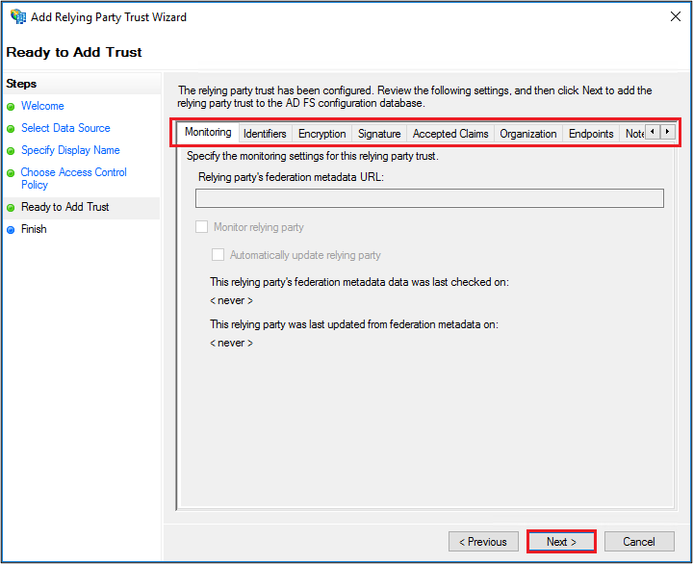Open Choose Access Control Policy step
Image resolution: width=693 pixels, height=564 pixels.
pos(74,178)
